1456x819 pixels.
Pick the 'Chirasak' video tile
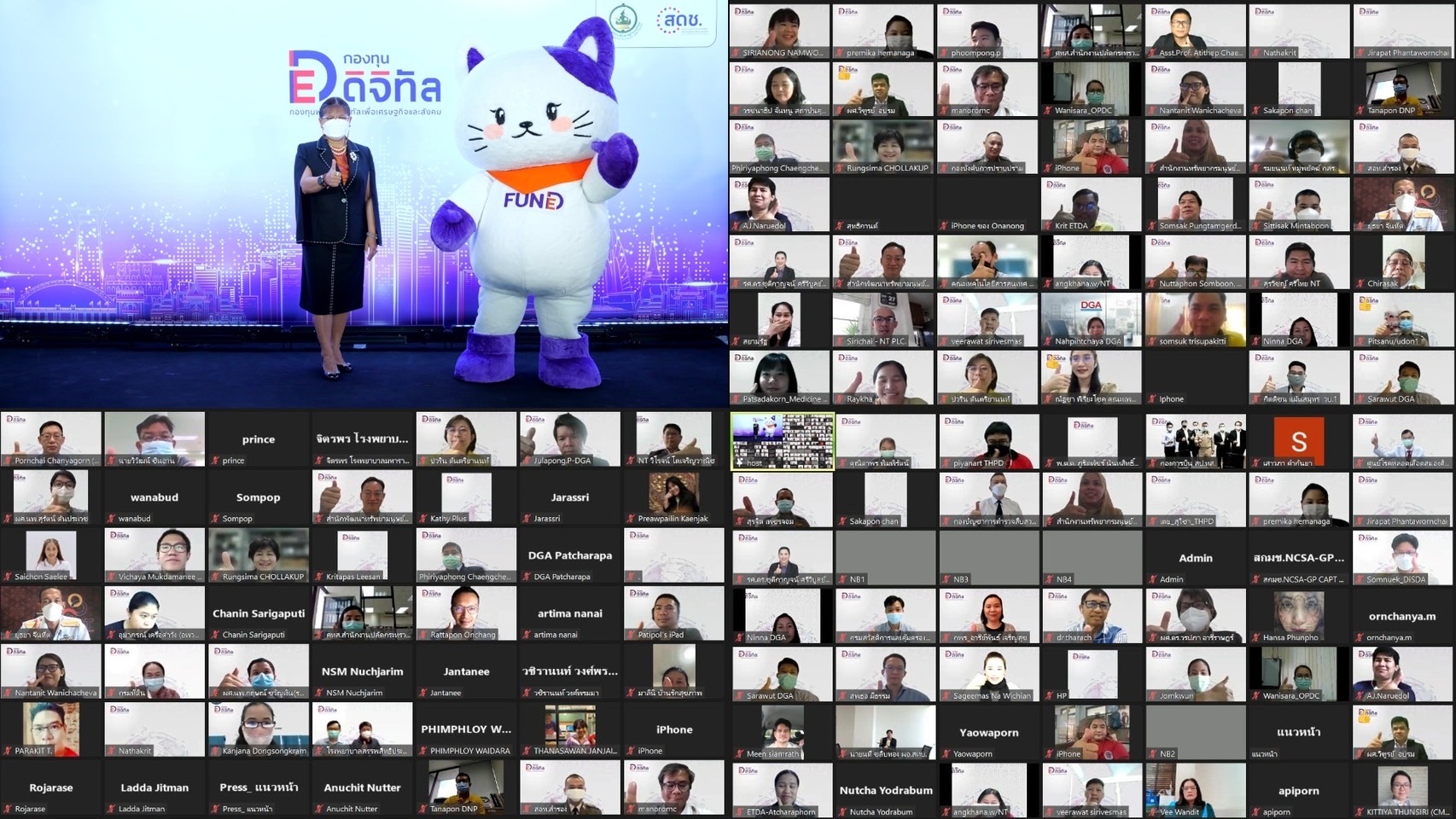[1404, 262]
